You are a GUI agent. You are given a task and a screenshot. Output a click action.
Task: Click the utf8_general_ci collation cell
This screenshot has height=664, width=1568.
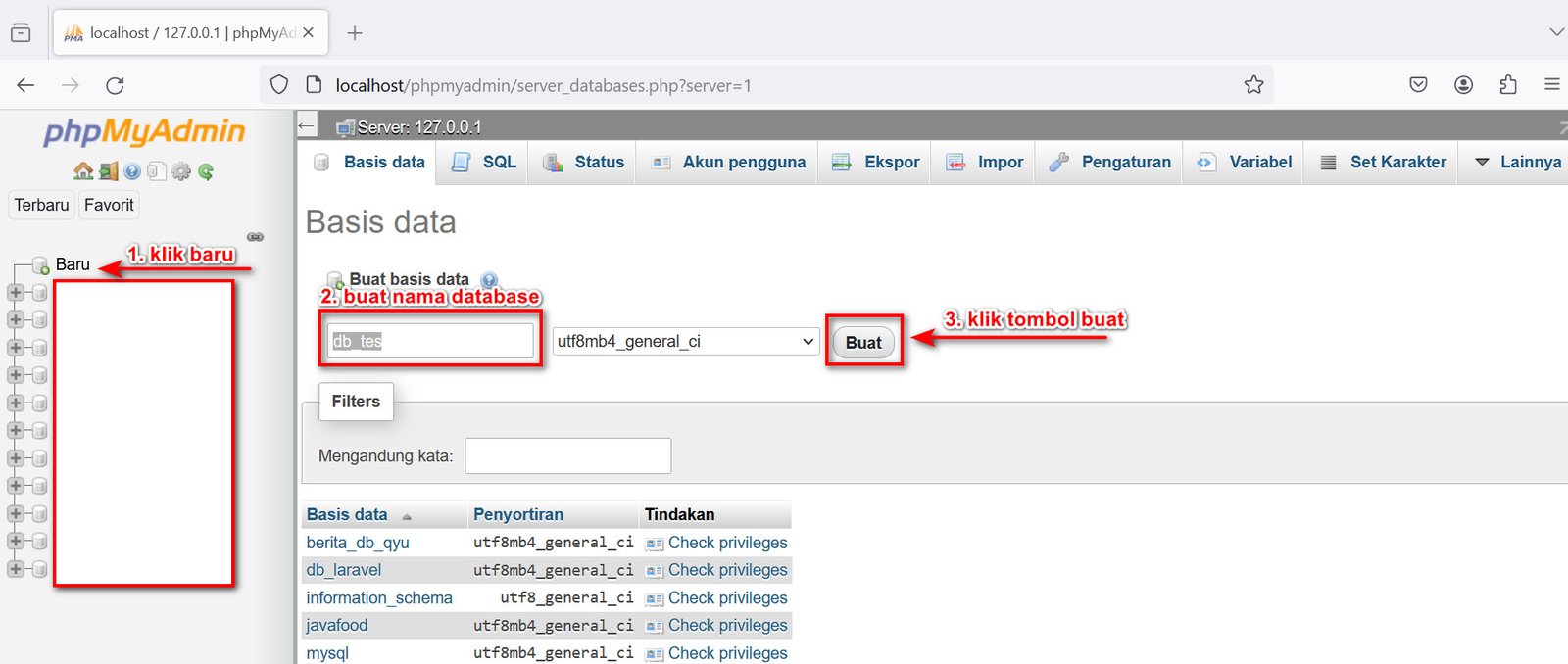click(566, 597)
